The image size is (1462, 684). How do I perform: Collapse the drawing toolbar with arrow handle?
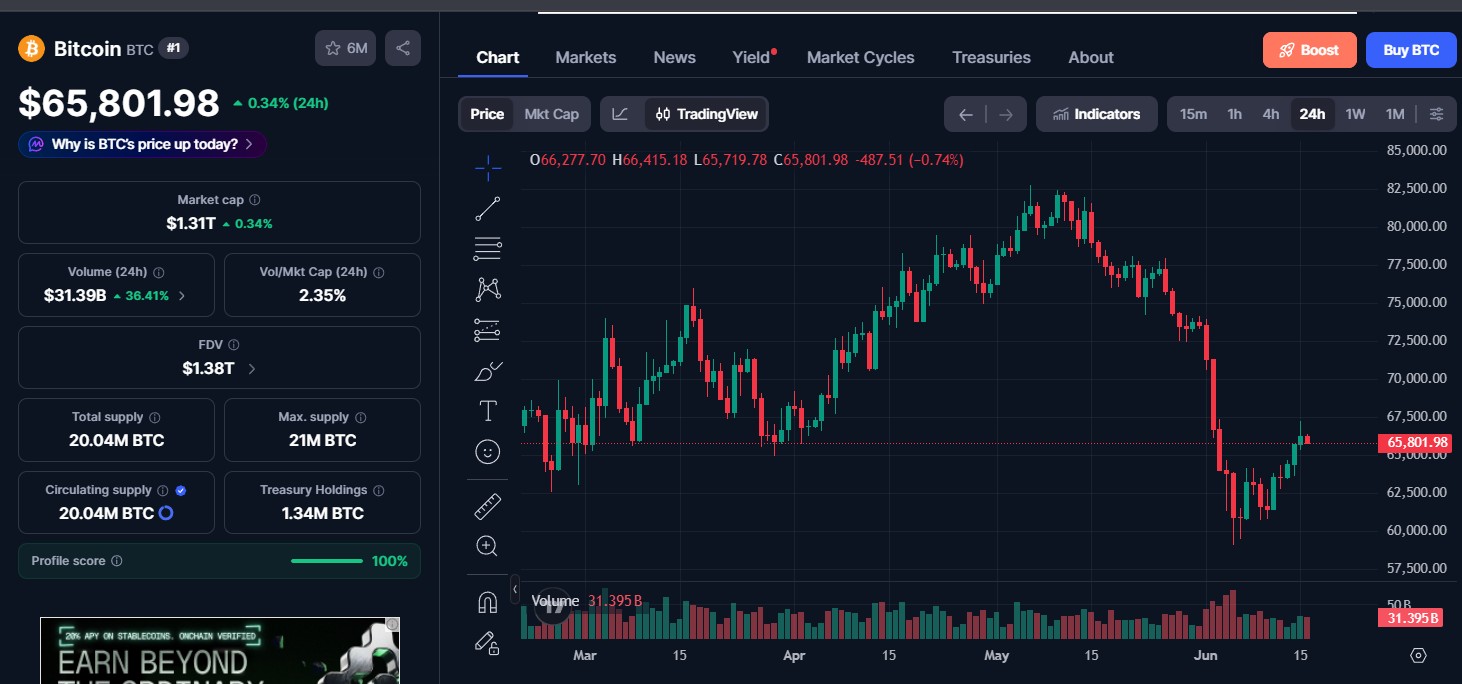click(x=515, y=589)
